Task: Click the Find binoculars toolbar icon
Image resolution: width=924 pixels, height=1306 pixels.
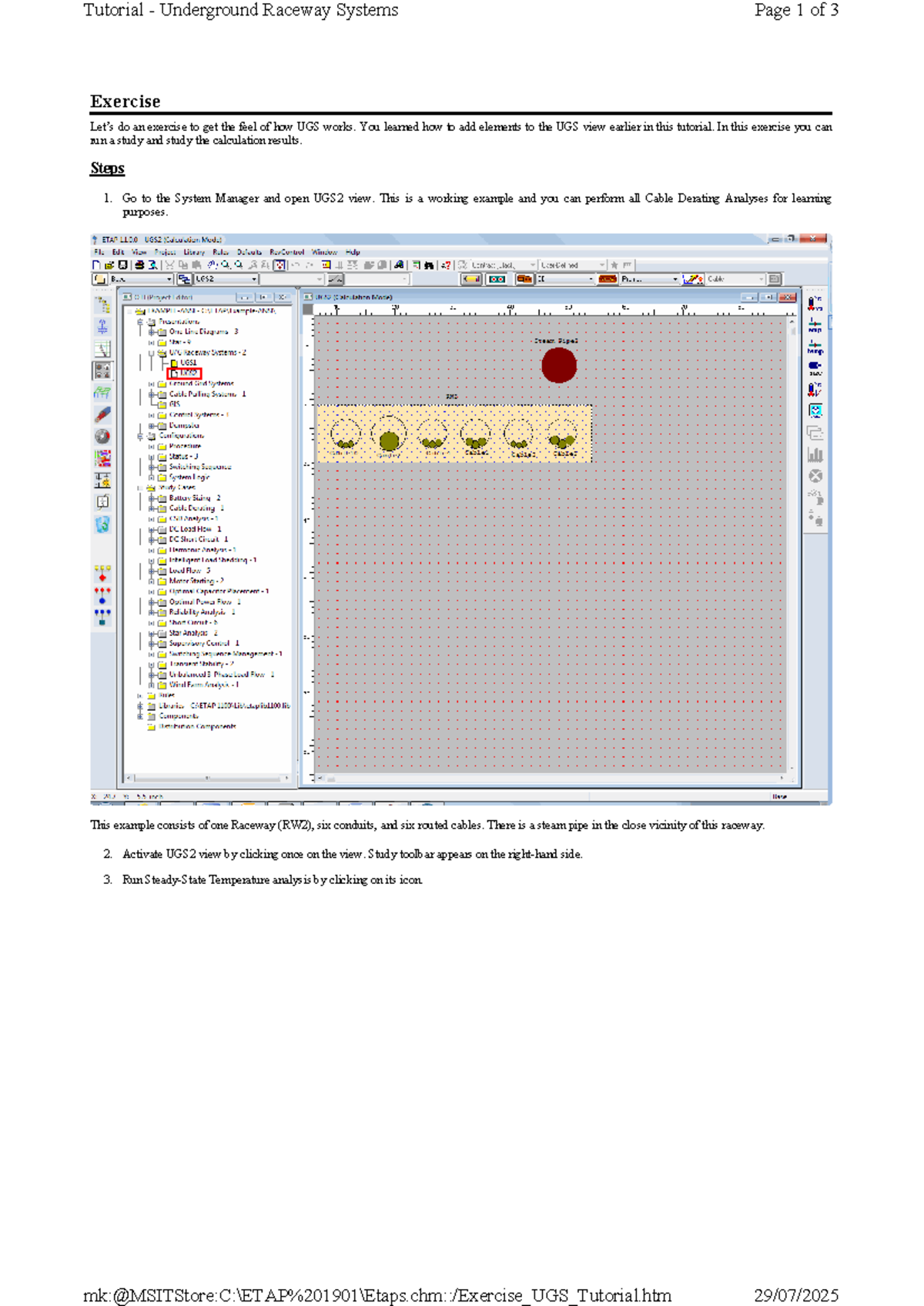Action: pos(429,265)
